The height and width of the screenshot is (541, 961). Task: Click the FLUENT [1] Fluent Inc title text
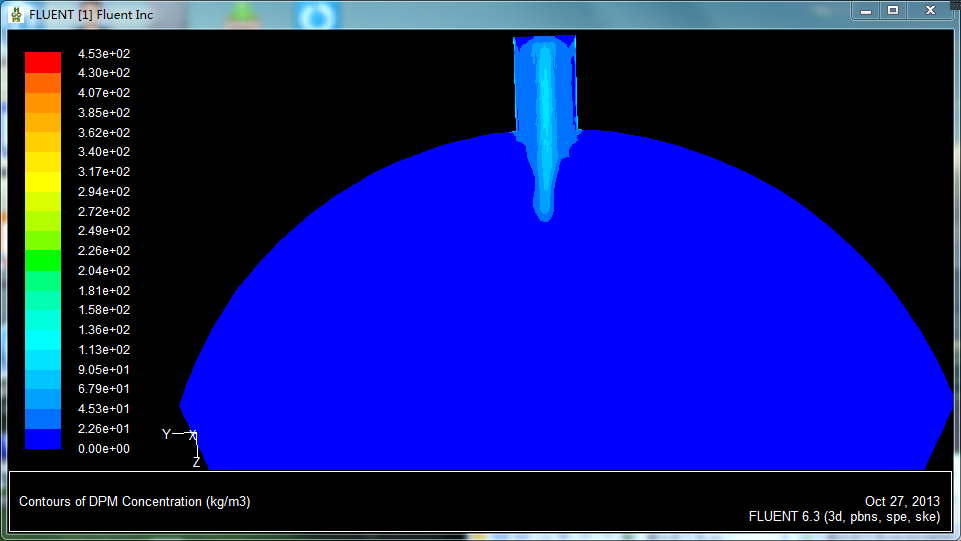click(91, 15)
